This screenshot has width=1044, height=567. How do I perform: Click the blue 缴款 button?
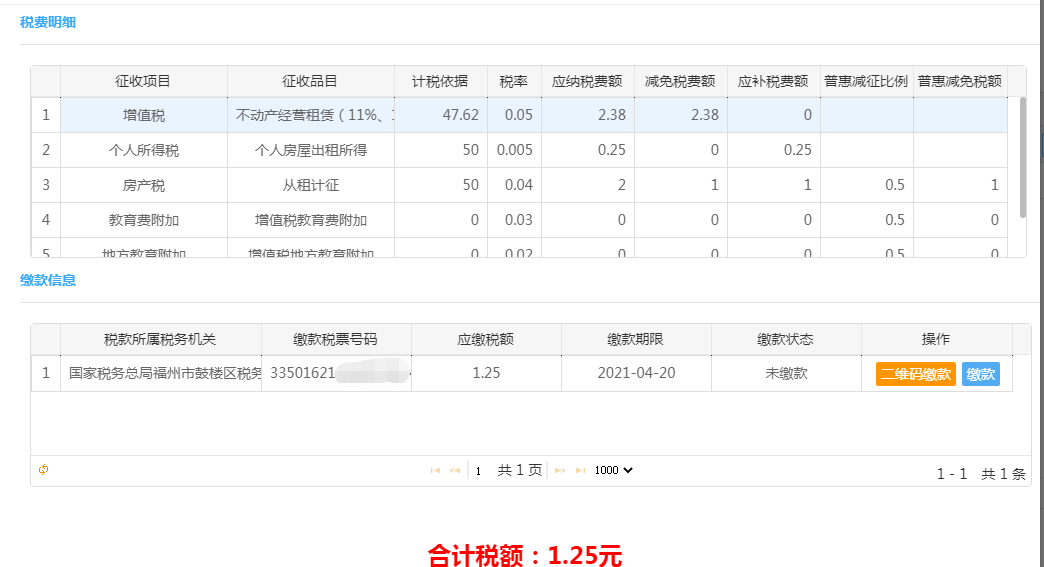point(981,374)
